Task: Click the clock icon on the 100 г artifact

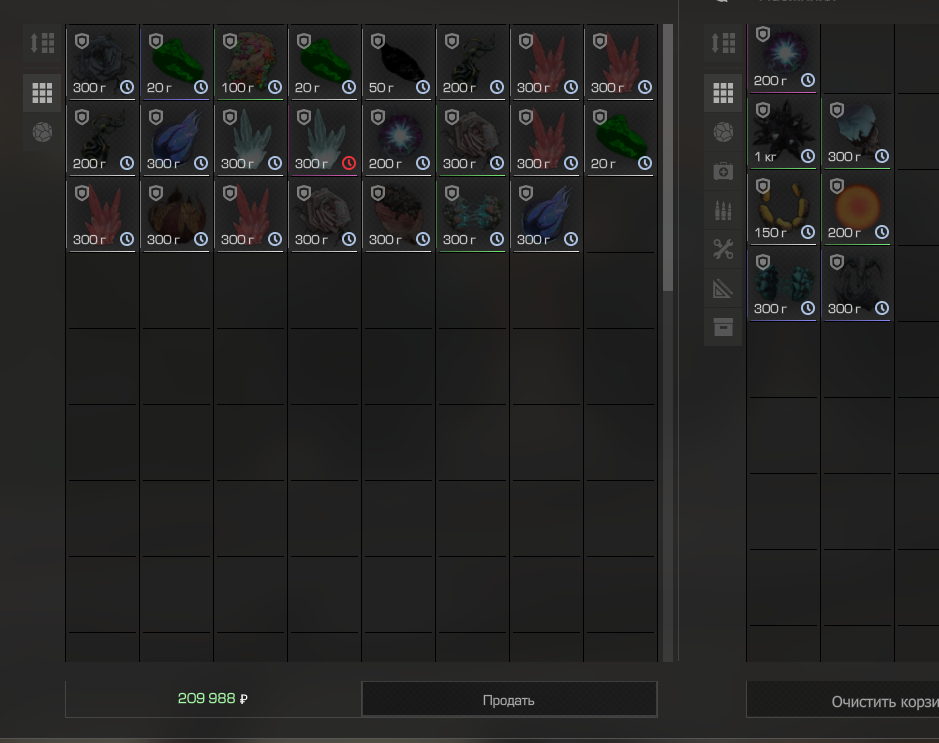Action: 275,87
